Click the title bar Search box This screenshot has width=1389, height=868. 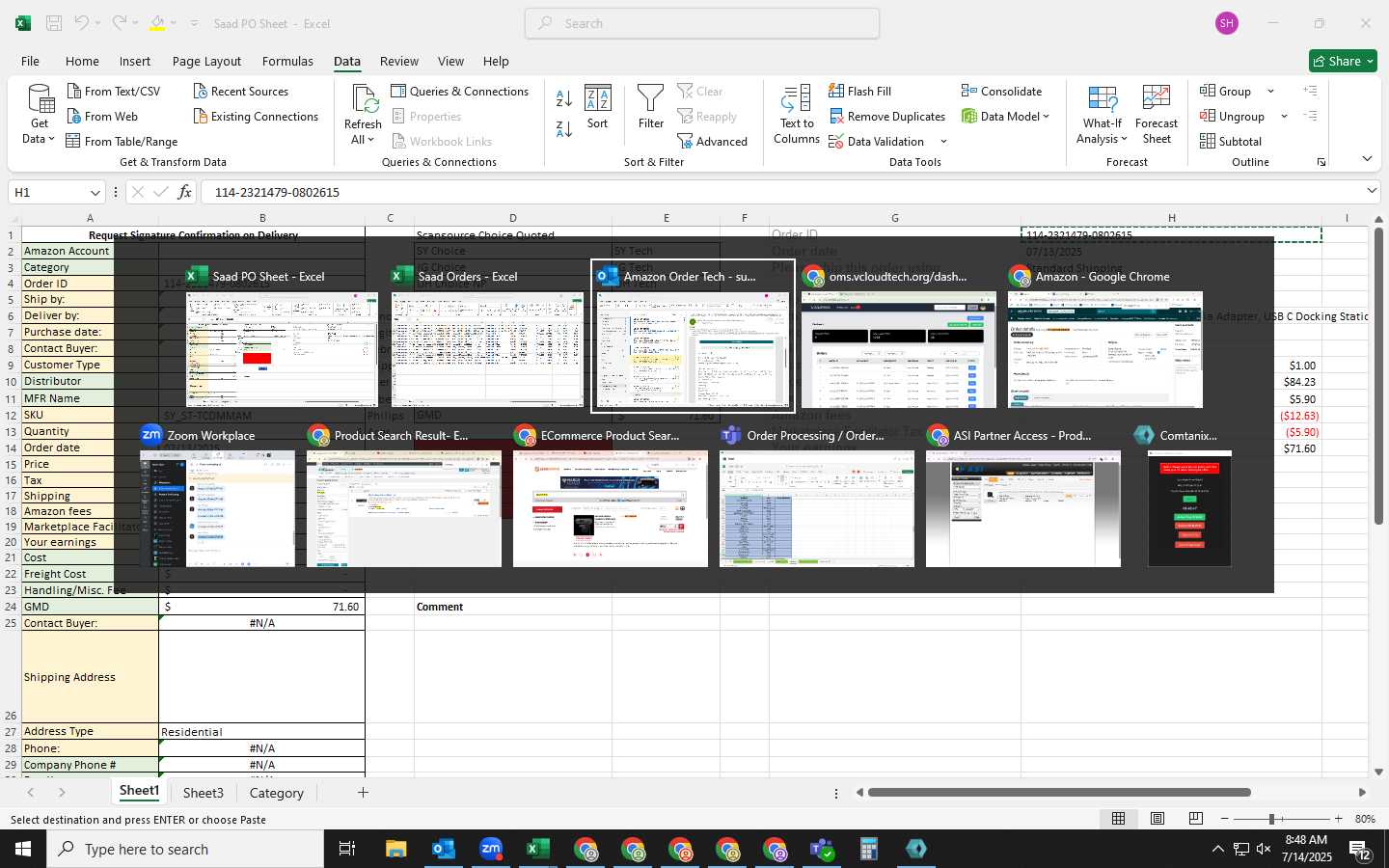tap(702, 23)
